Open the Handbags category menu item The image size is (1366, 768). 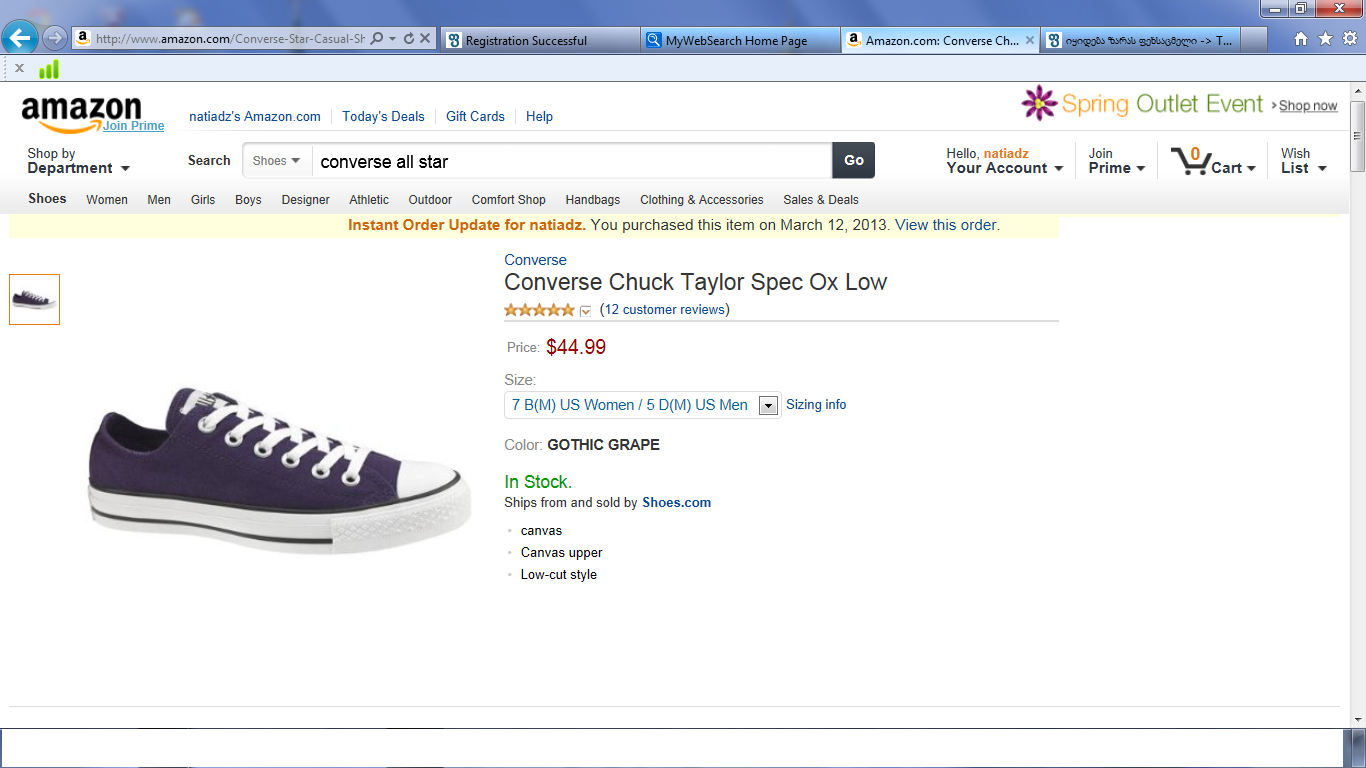592,200
